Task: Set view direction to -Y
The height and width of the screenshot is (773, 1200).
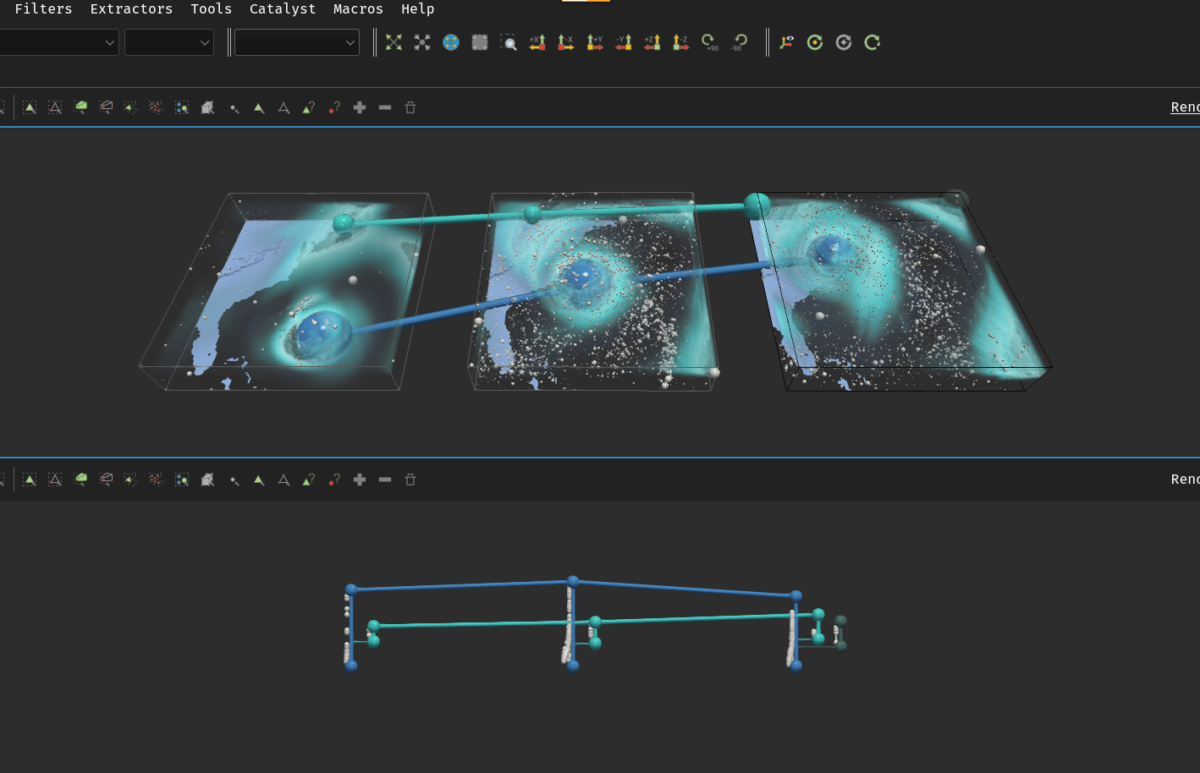Action: 623,42
